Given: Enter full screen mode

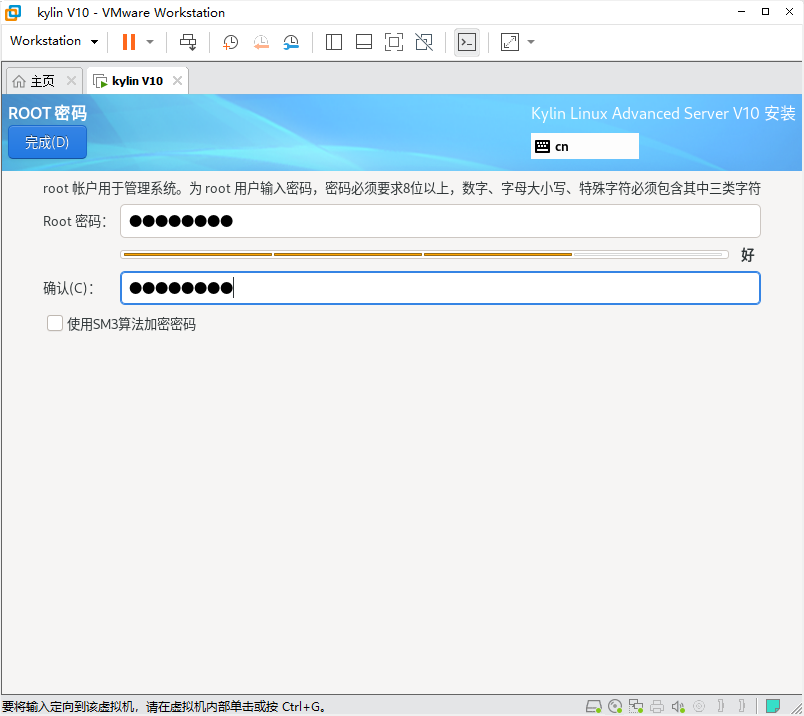Looking at the screenshot, I should (394, 42).
